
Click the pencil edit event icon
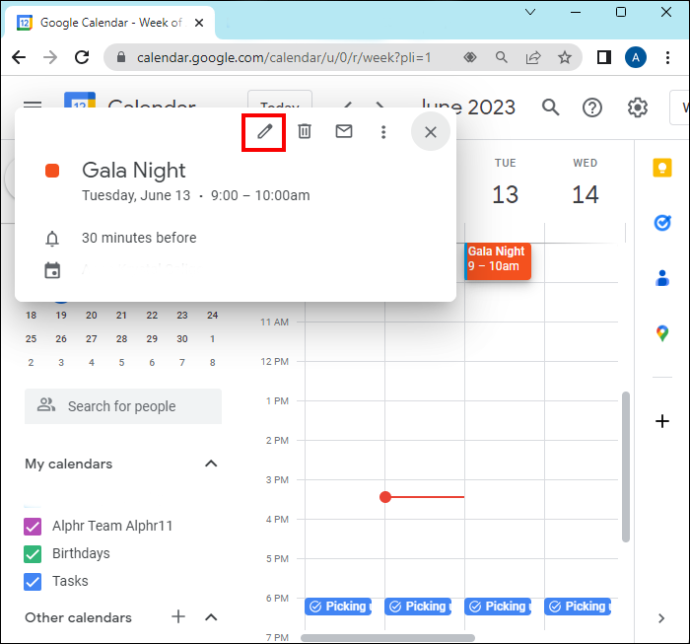[264, 132]
